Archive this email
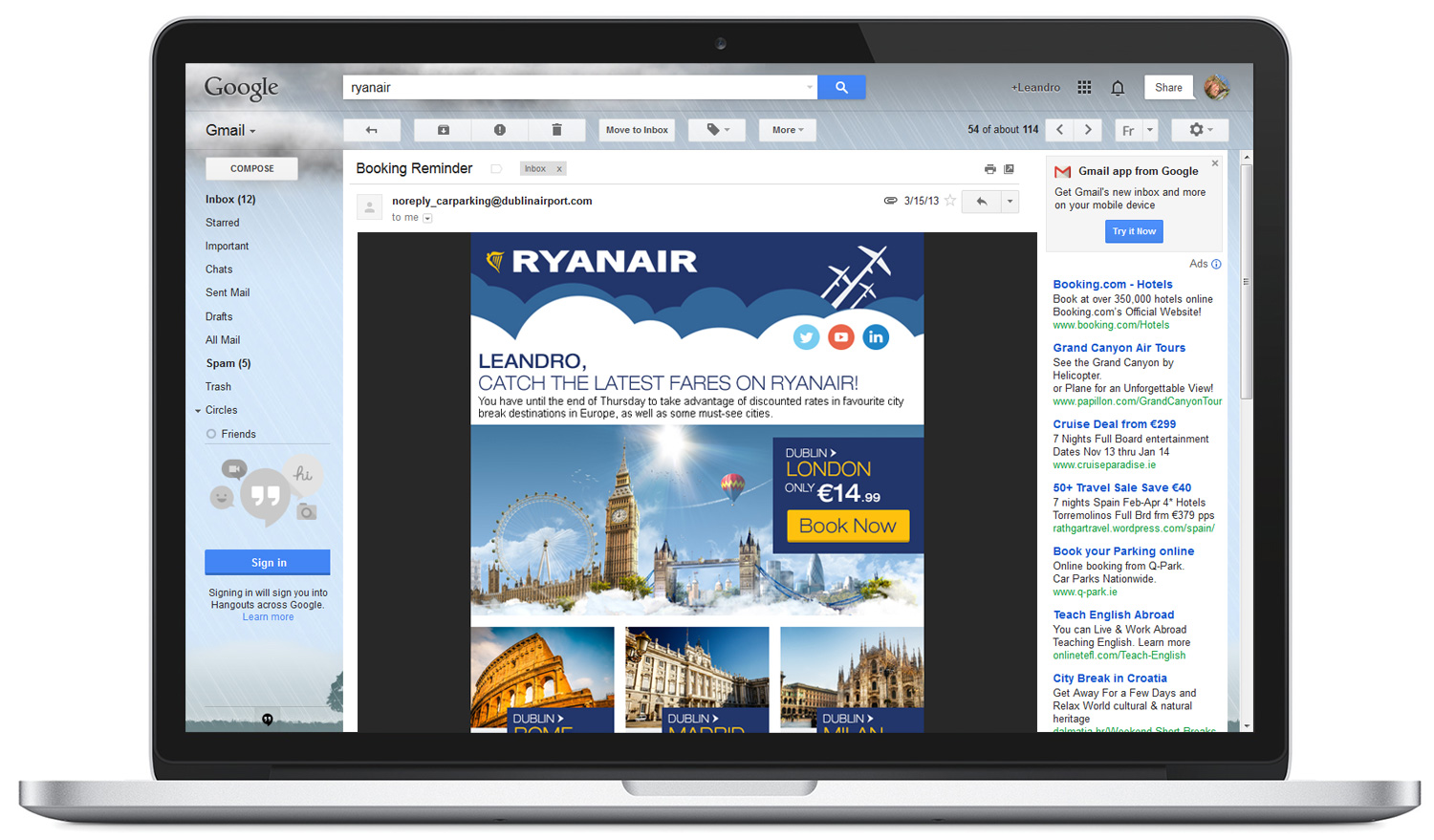 pos(443,130)
